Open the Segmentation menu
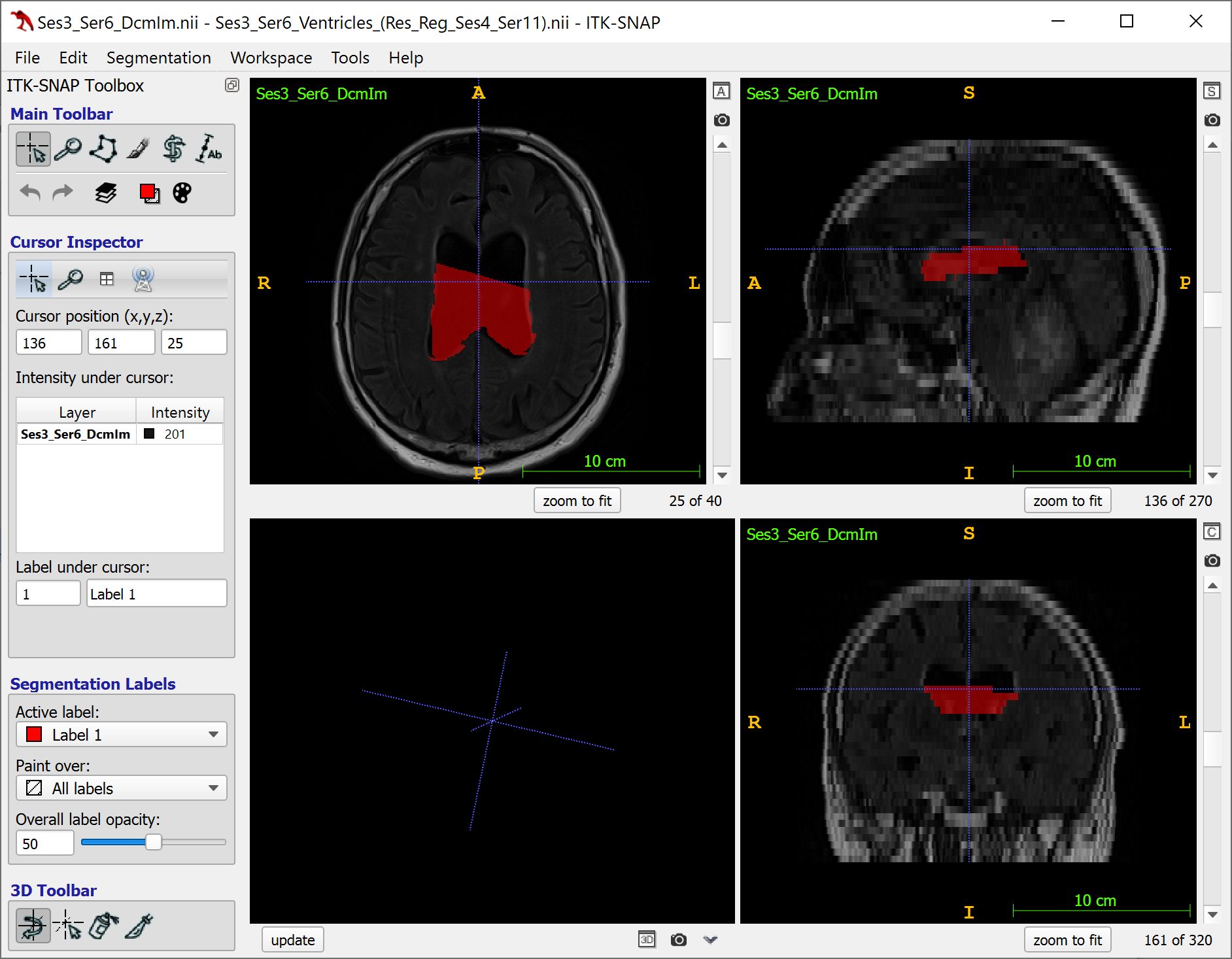 click(158, 58)
